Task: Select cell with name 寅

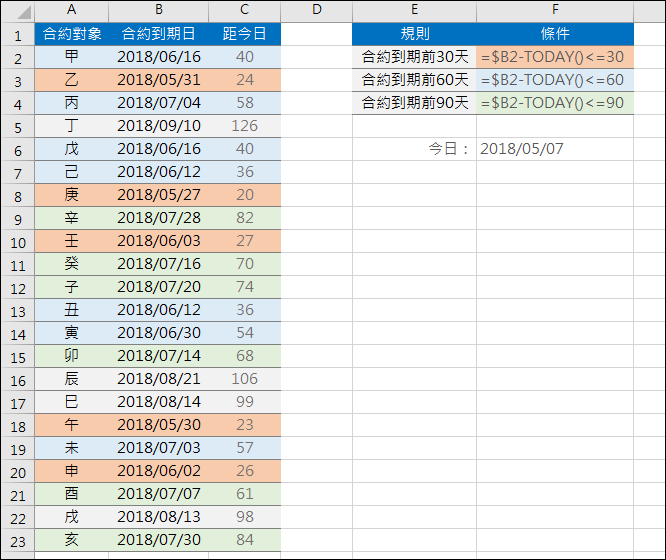Action: (71, 333)
